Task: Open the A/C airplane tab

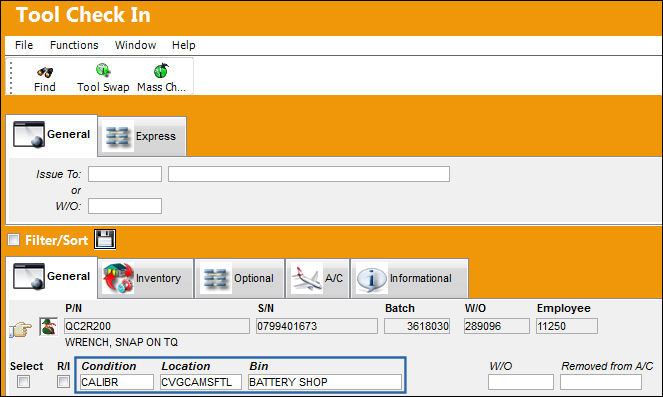Action: click(318, 278)
